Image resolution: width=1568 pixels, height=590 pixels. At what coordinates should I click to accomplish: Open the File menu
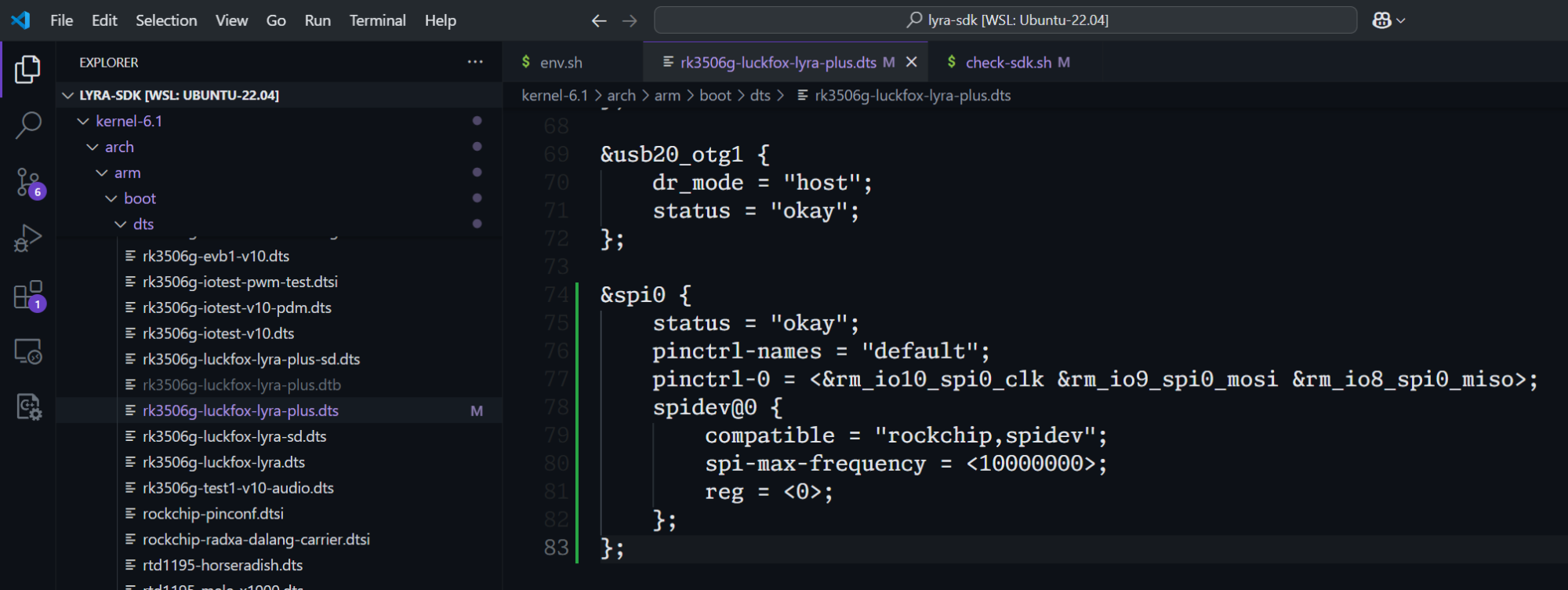tap(61, 20)
